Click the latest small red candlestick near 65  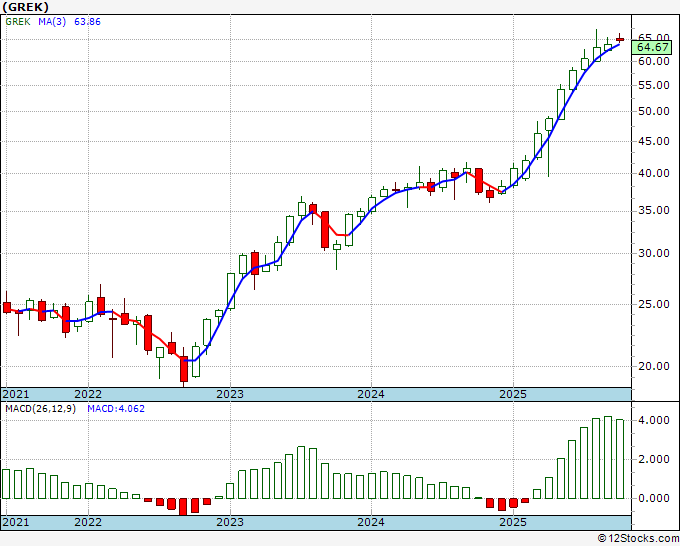click(620, 39)
